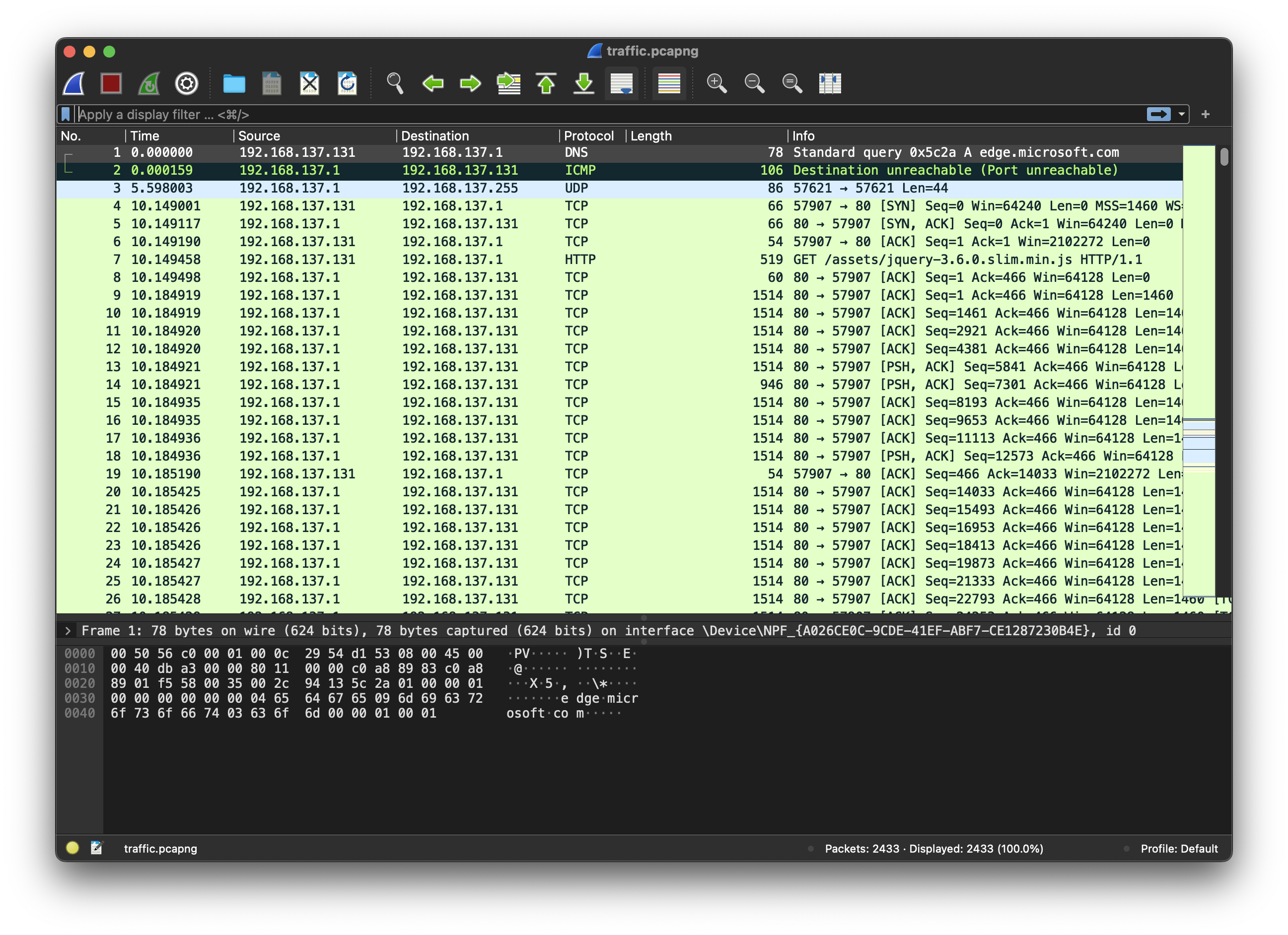
Task: Click the Resize columns icon
Action: pos(829,83)
